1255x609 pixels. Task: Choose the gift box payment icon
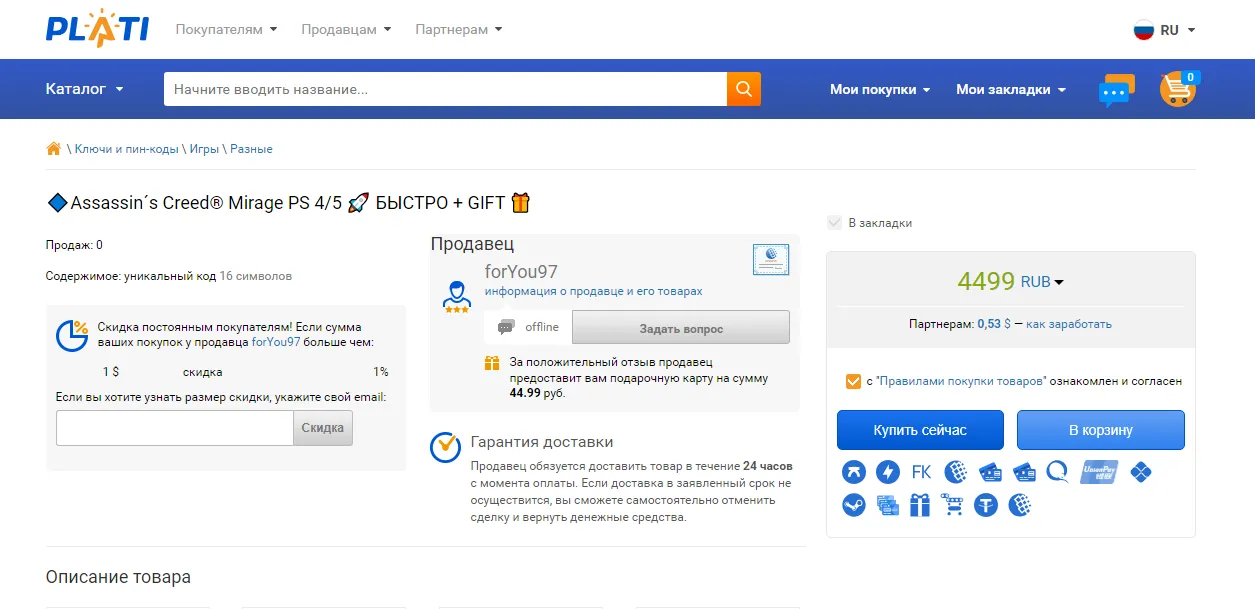921,505
